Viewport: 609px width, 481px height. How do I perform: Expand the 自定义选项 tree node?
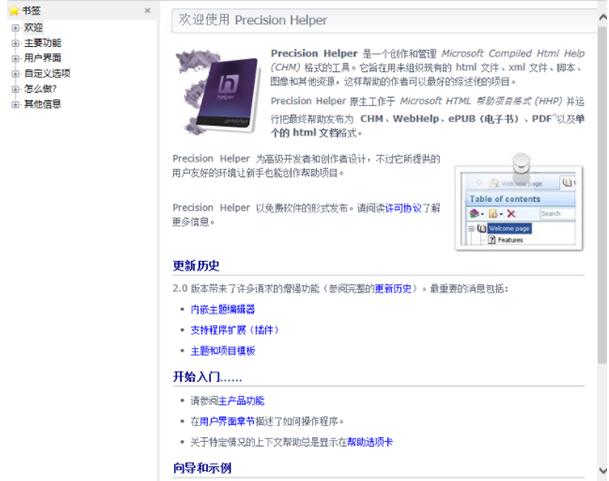point(15,73)
